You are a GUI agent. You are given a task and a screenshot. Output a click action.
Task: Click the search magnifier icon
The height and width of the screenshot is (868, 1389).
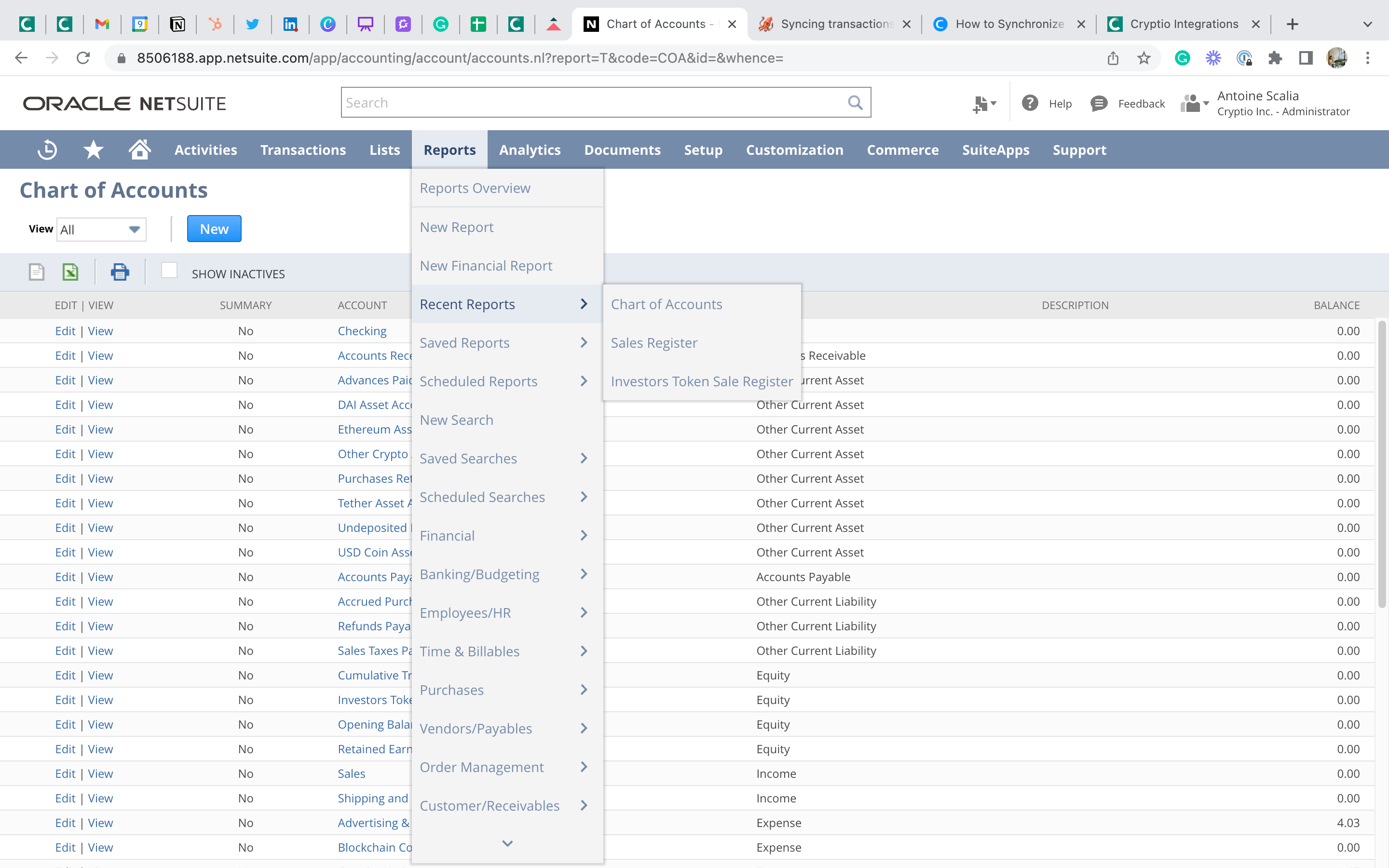(x=855, y=103)
